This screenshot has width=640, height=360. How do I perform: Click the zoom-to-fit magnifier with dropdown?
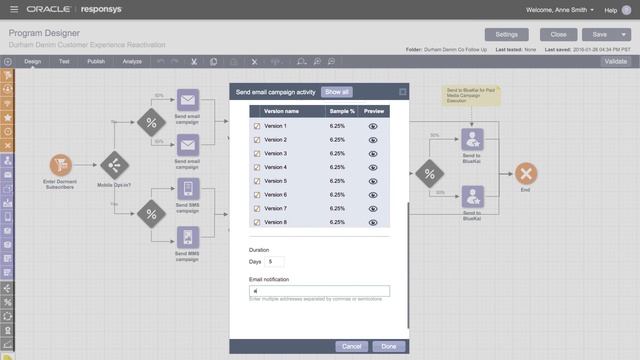(x=302, y=62)
